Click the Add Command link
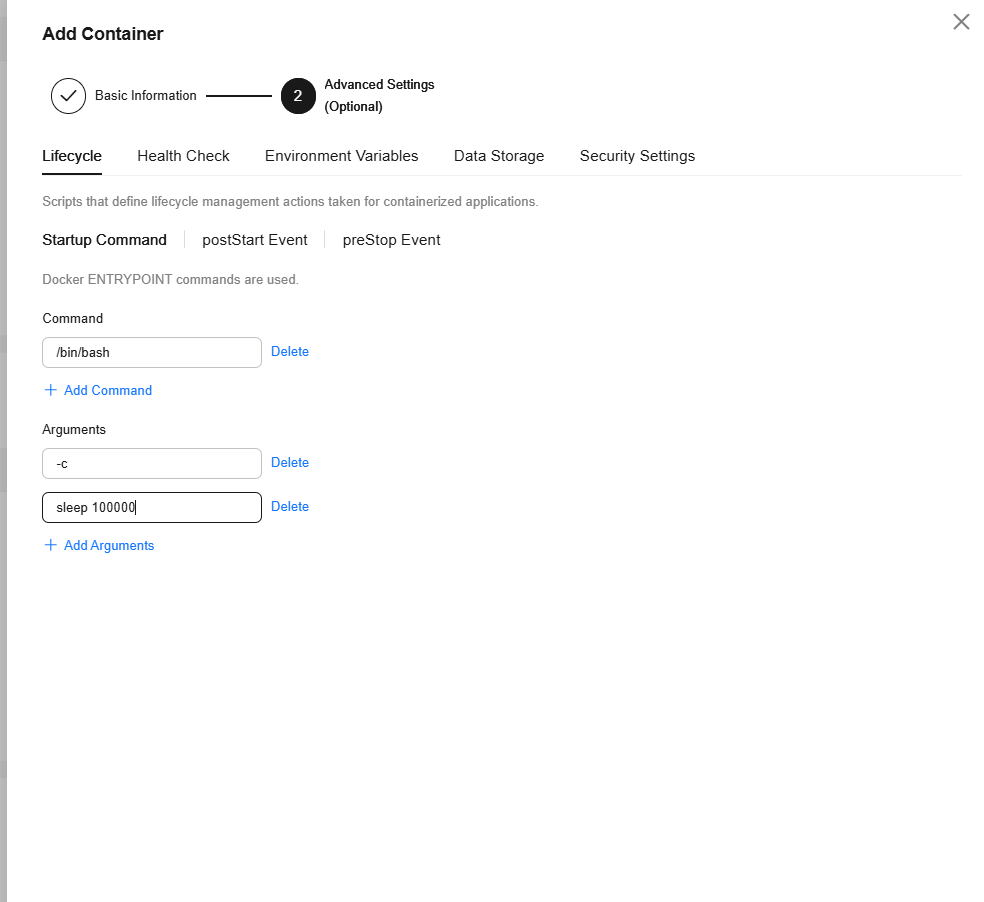Screen dimensions: 984x902 click(108, 390)
